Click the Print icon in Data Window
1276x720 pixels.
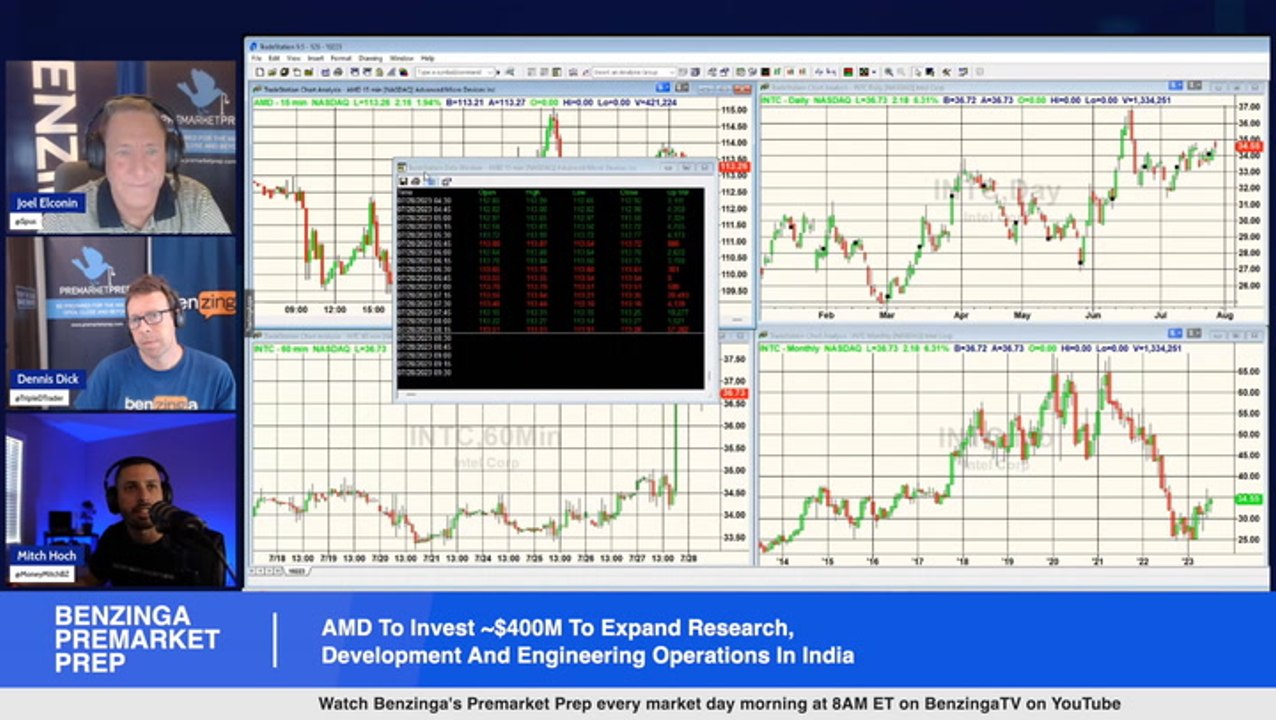[x=416, y=181]
